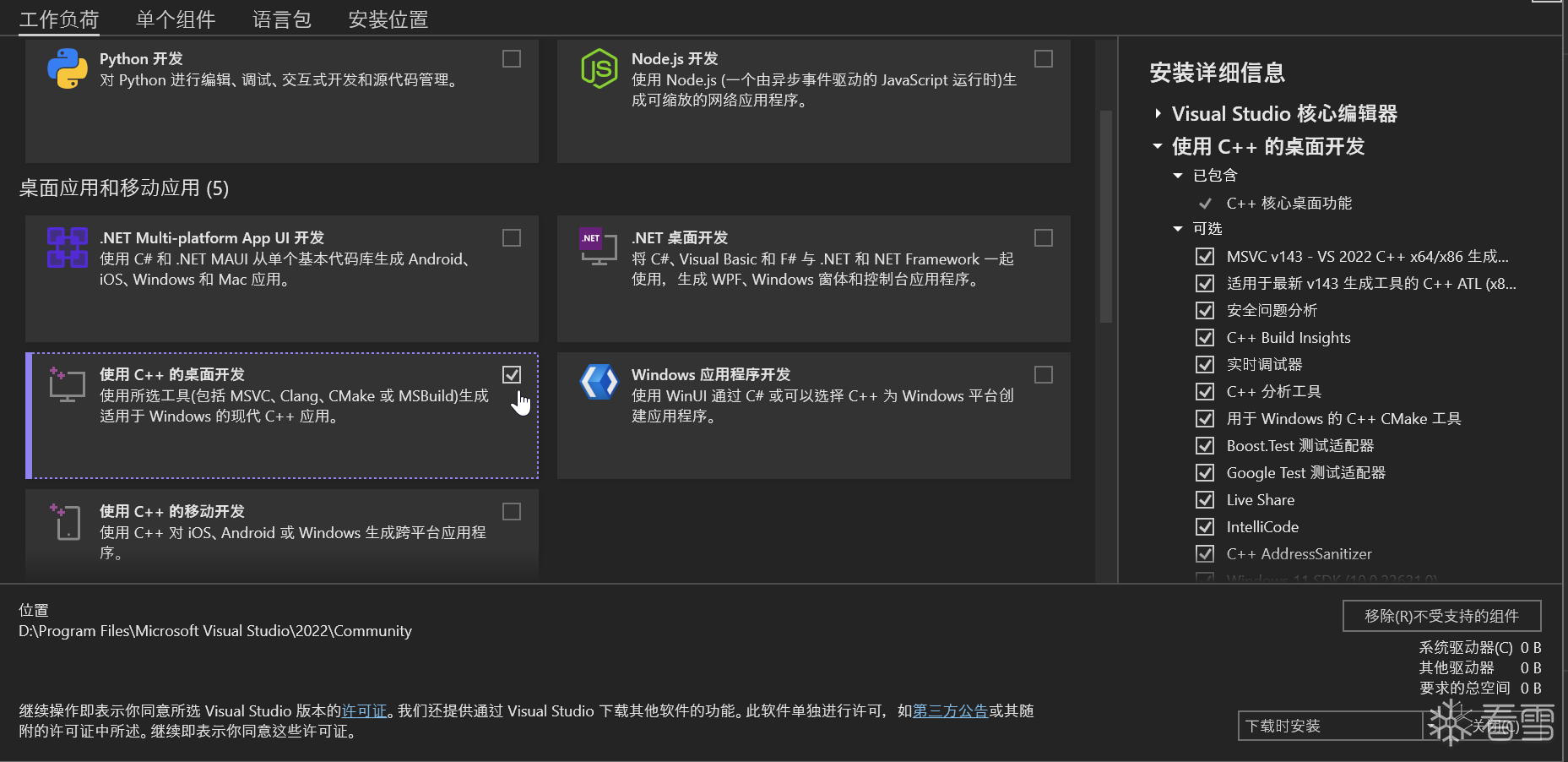The image size is (1568, 762).
Task: Uncheck Boost.Test 测试适配器 option
Action: pos(1205,445)
